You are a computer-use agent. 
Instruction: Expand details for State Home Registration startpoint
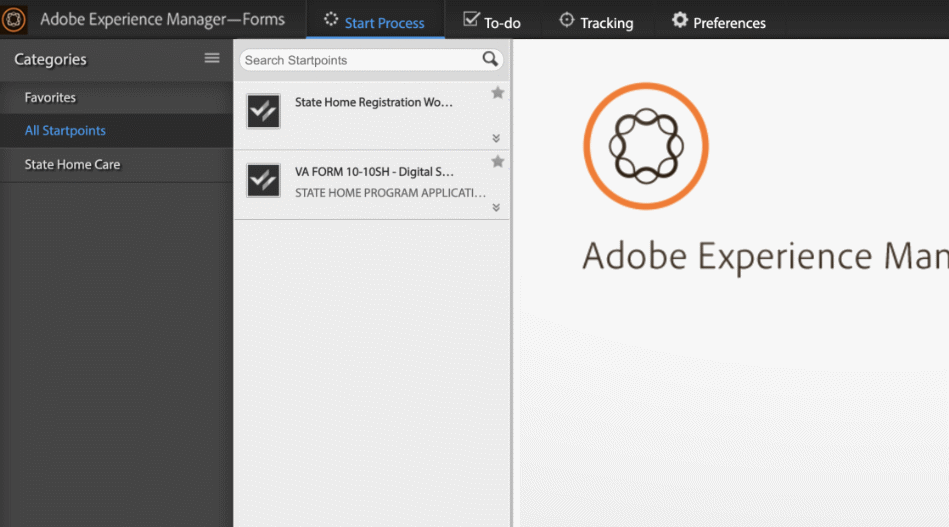[496, 139]
